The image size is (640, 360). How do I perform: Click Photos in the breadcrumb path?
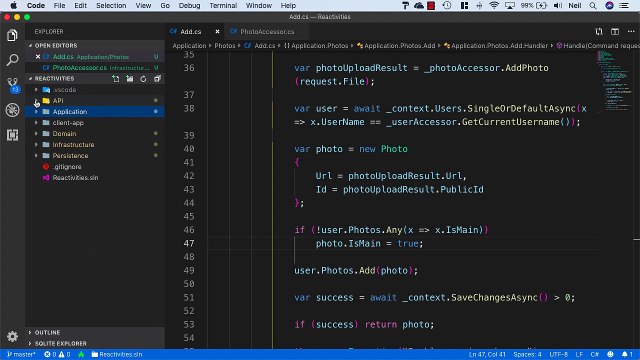[x=225, y=46]
